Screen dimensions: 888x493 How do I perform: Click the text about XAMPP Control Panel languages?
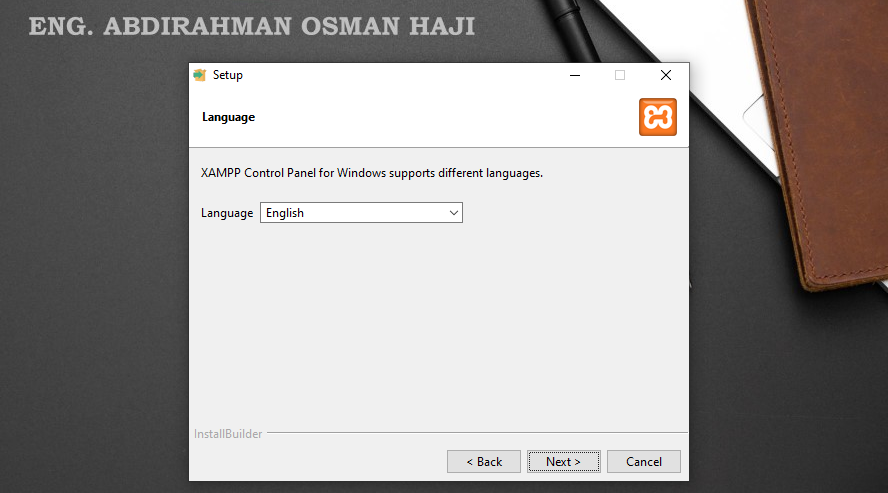(372, 173)
